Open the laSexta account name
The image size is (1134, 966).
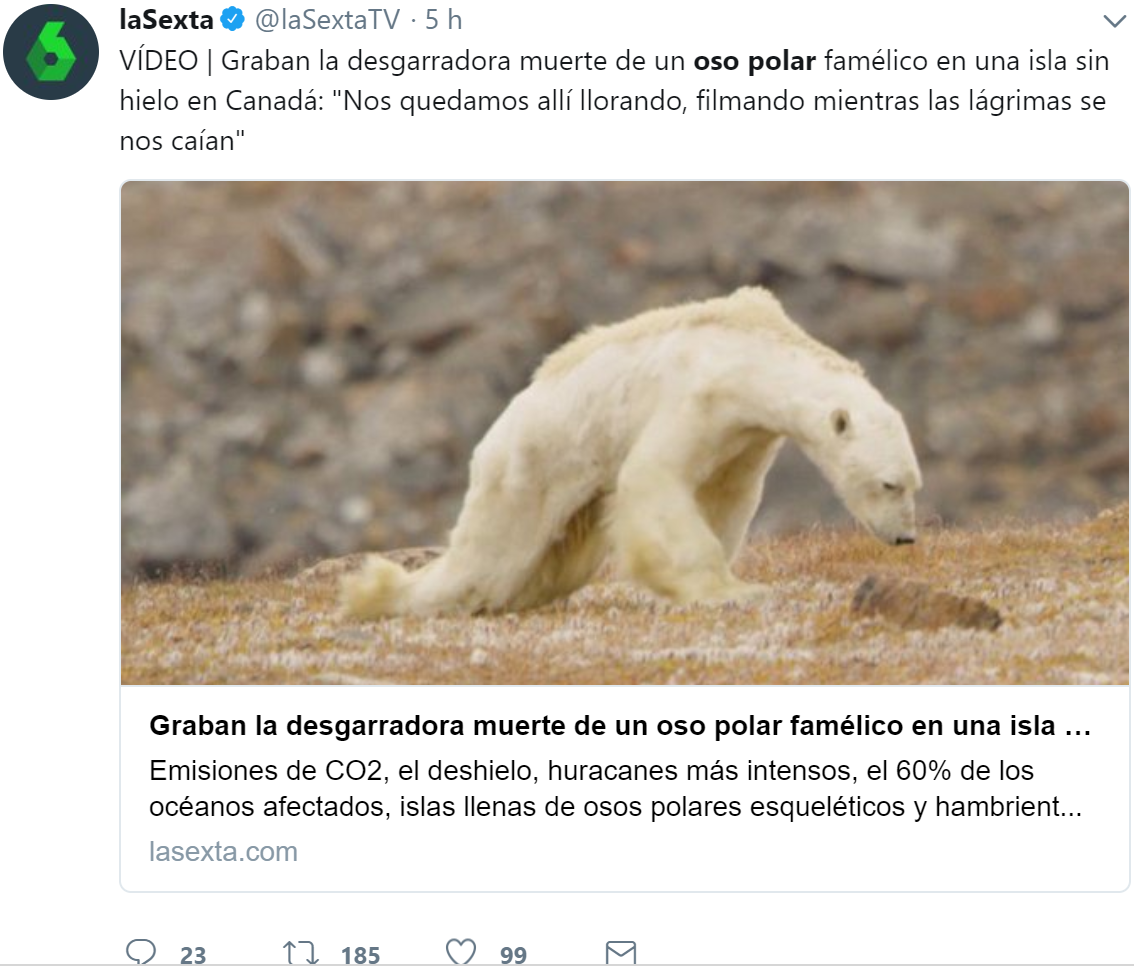pyautogui.click(x=166, y=20)
